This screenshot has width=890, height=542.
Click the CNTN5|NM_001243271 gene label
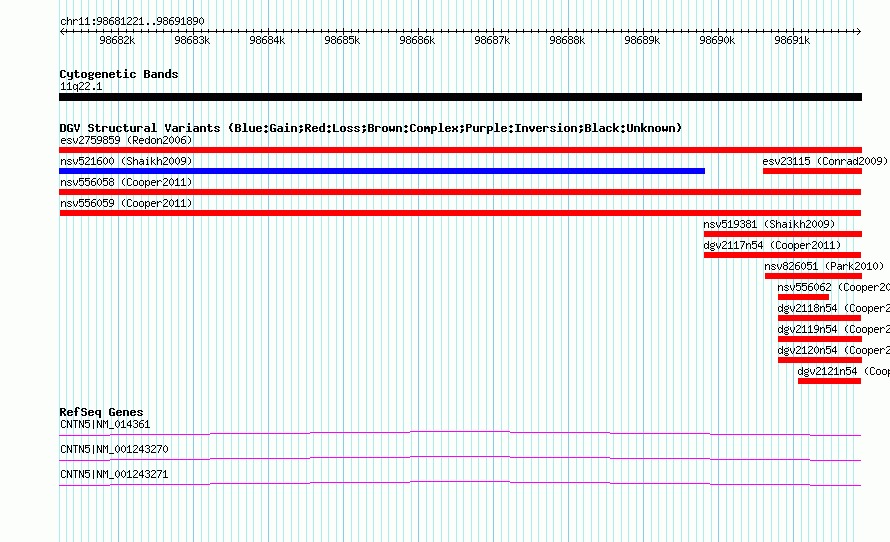coord(114,474)
